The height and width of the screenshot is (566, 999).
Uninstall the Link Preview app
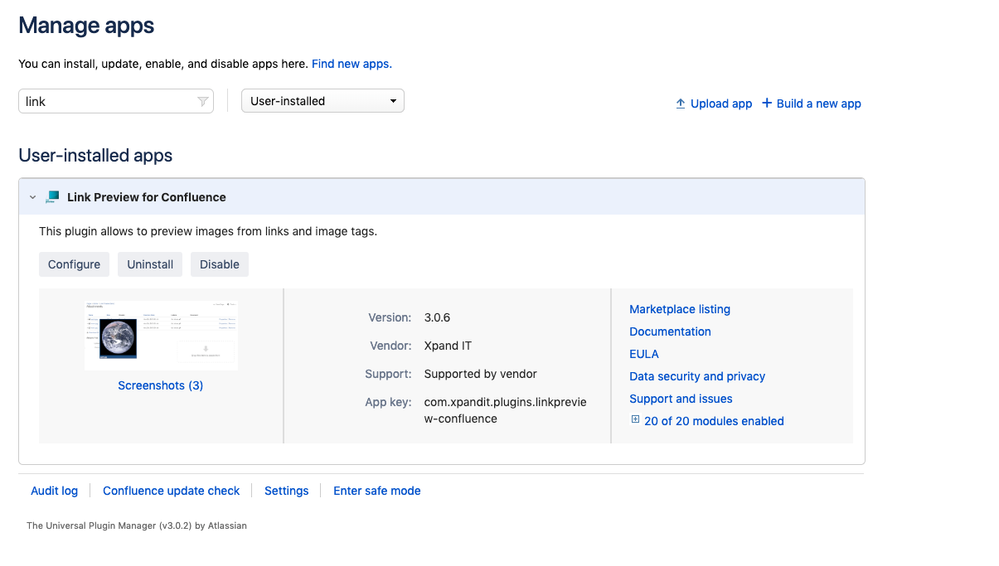[x=150, y=264]
